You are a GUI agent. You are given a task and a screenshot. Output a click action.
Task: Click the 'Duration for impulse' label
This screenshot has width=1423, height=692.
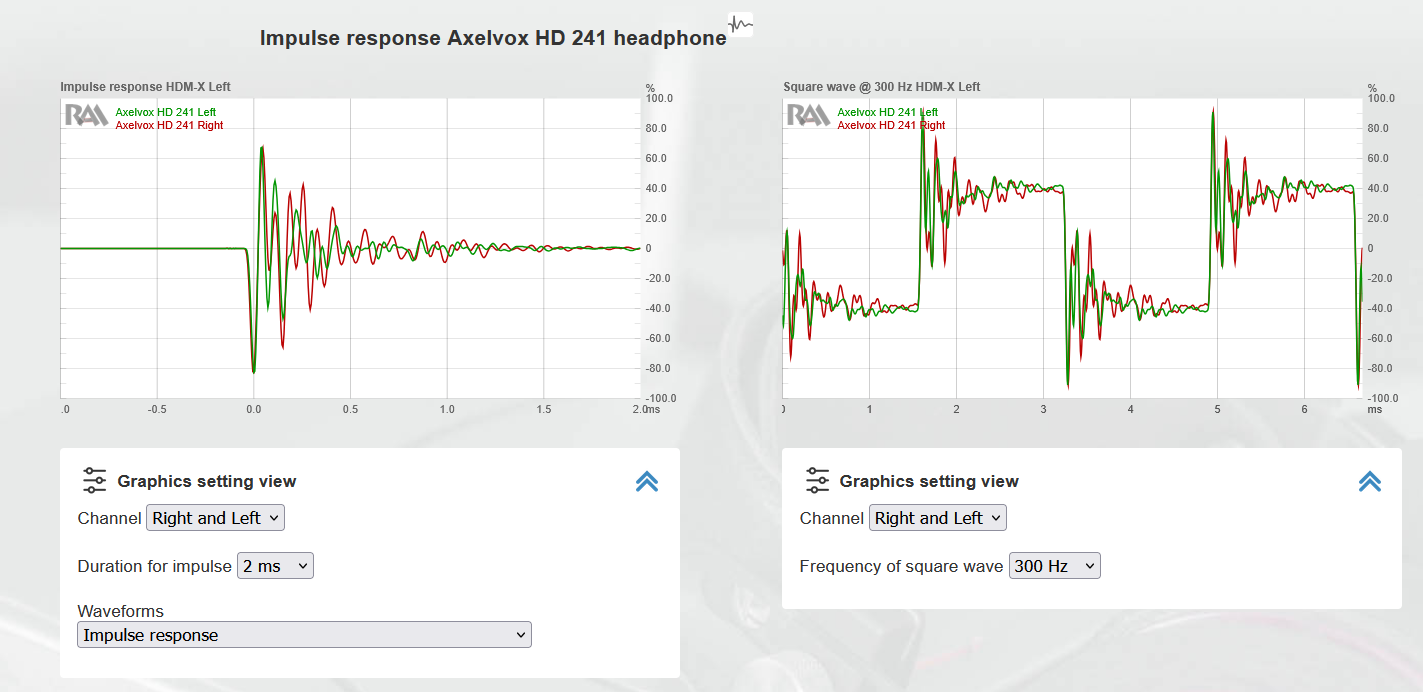tap(154, 566)
